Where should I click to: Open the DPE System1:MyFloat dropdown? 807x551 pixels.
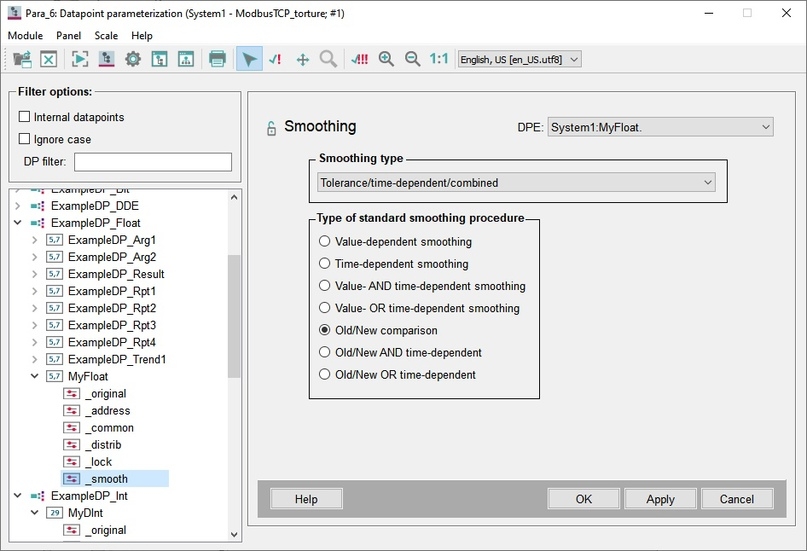coord(660,127)
